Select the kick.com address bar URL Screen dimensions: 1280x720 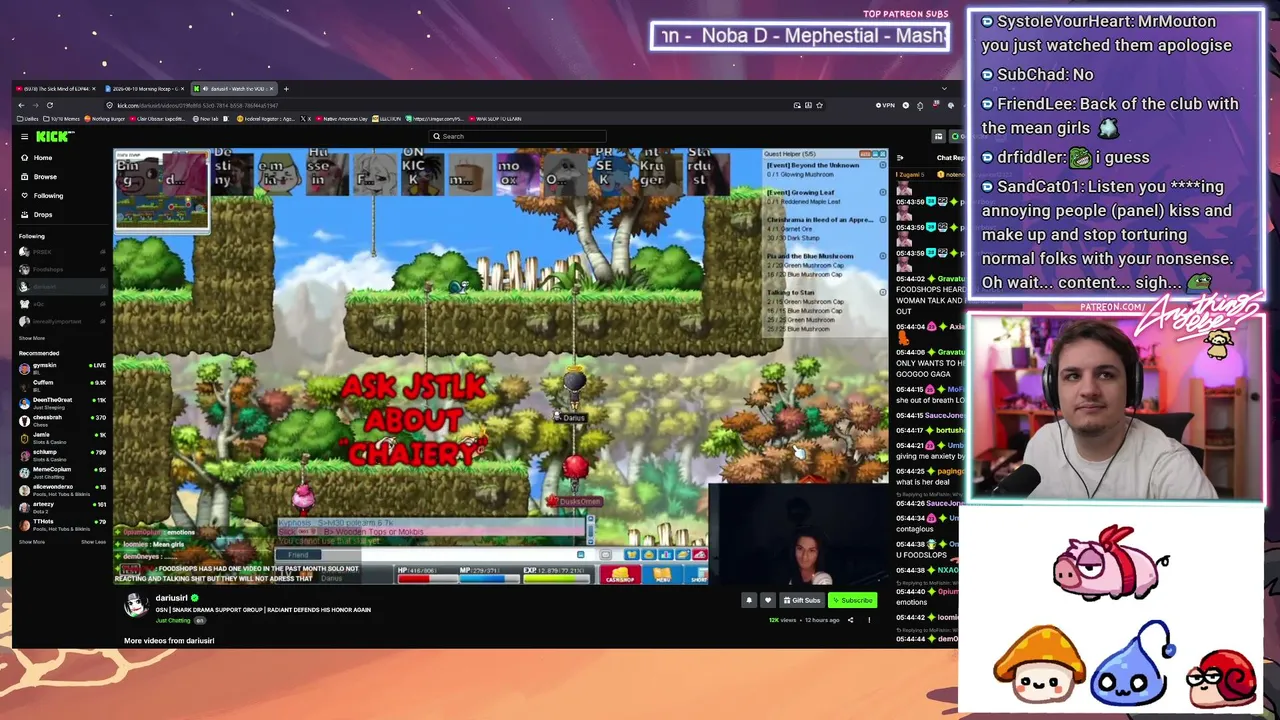pos(197,105)
